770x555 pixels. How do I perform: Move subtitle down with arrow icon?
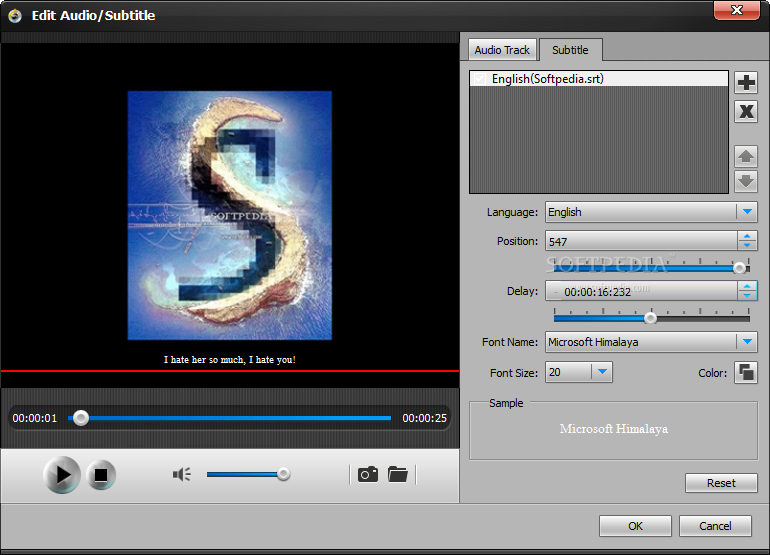(746, 181)
